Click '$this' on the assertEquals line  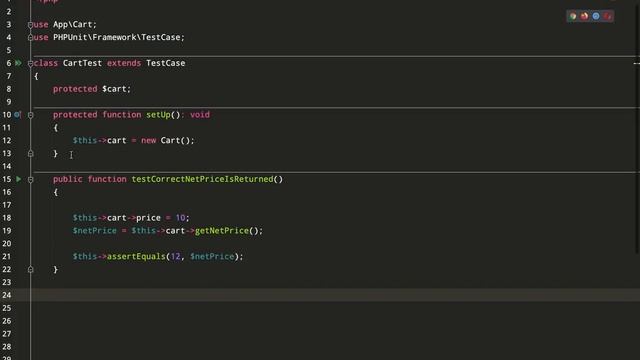click(85, 256)
